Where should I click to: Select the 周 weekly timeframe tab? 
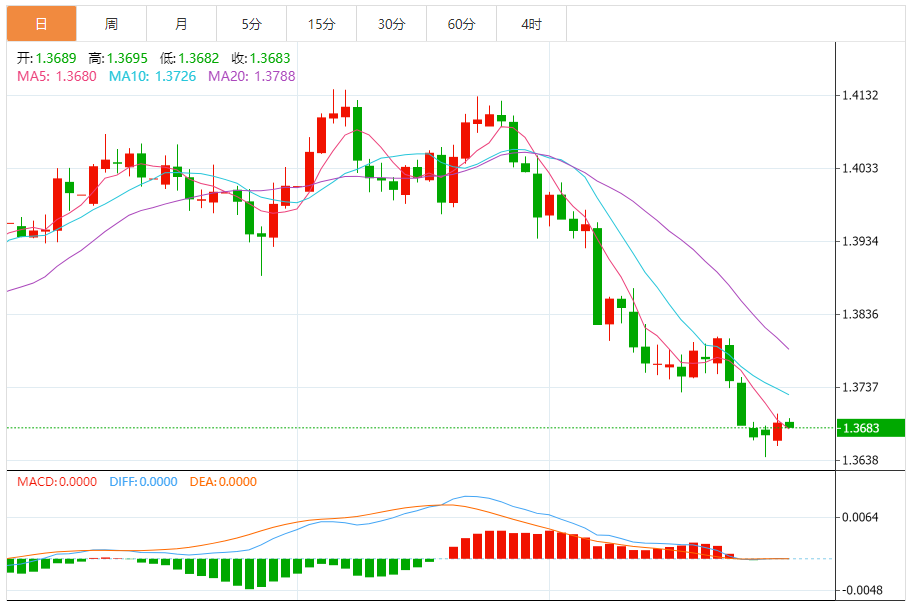(111, 24)
